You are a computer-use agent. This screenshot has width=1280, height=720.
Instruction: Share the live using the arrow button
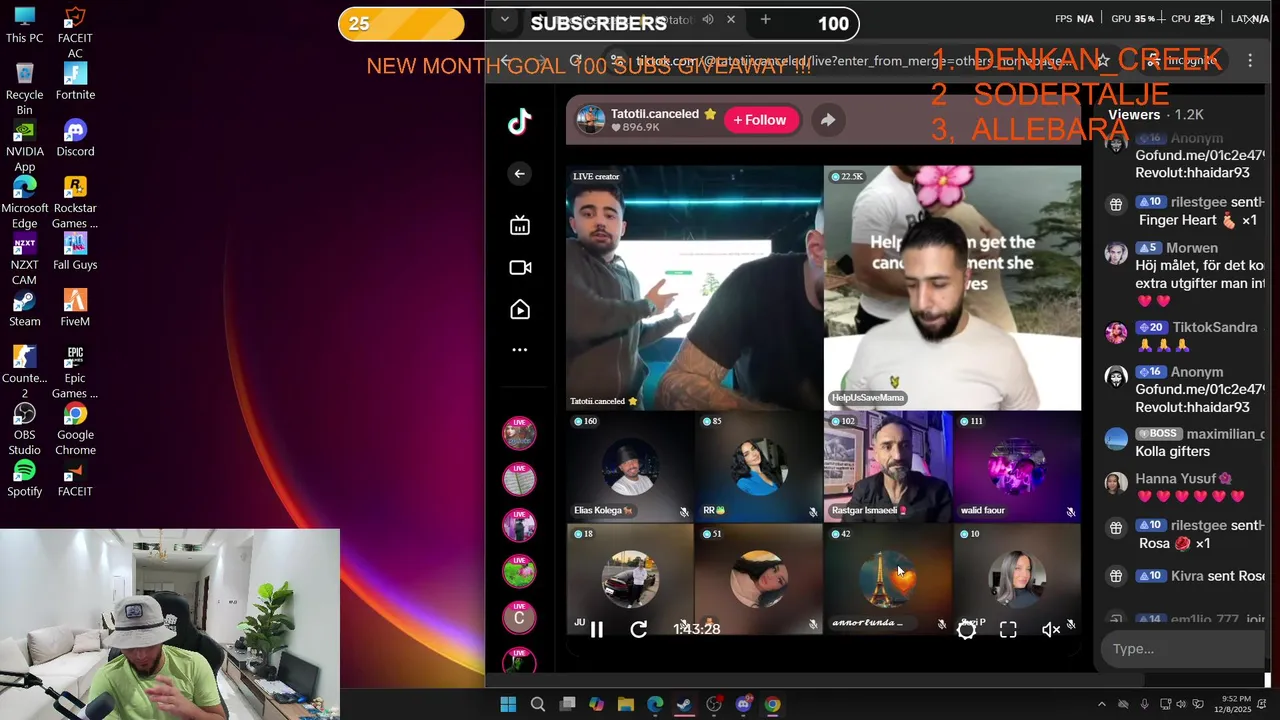tap(828, 120)
